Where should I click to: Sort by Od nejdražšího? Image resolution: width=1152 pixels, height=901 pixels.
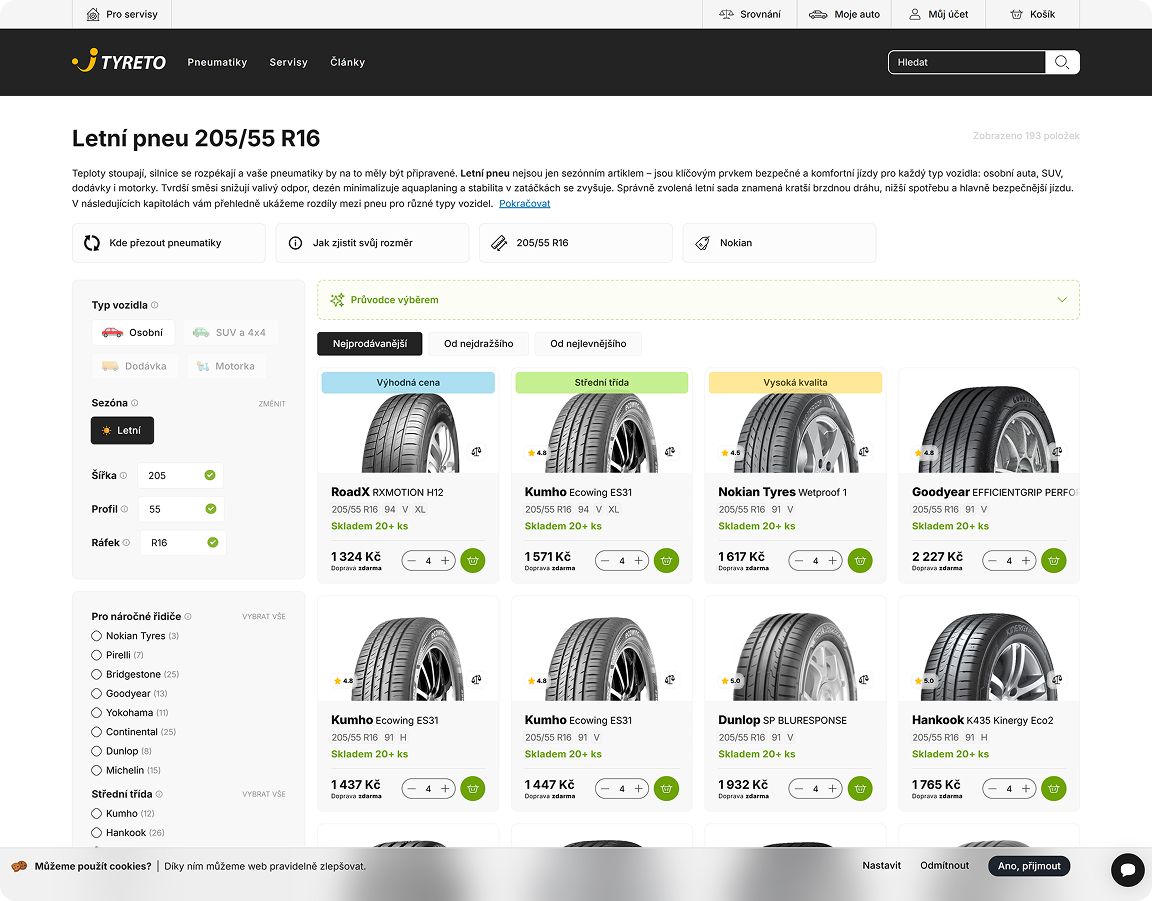pyautogui.click(x=478, y=343)
